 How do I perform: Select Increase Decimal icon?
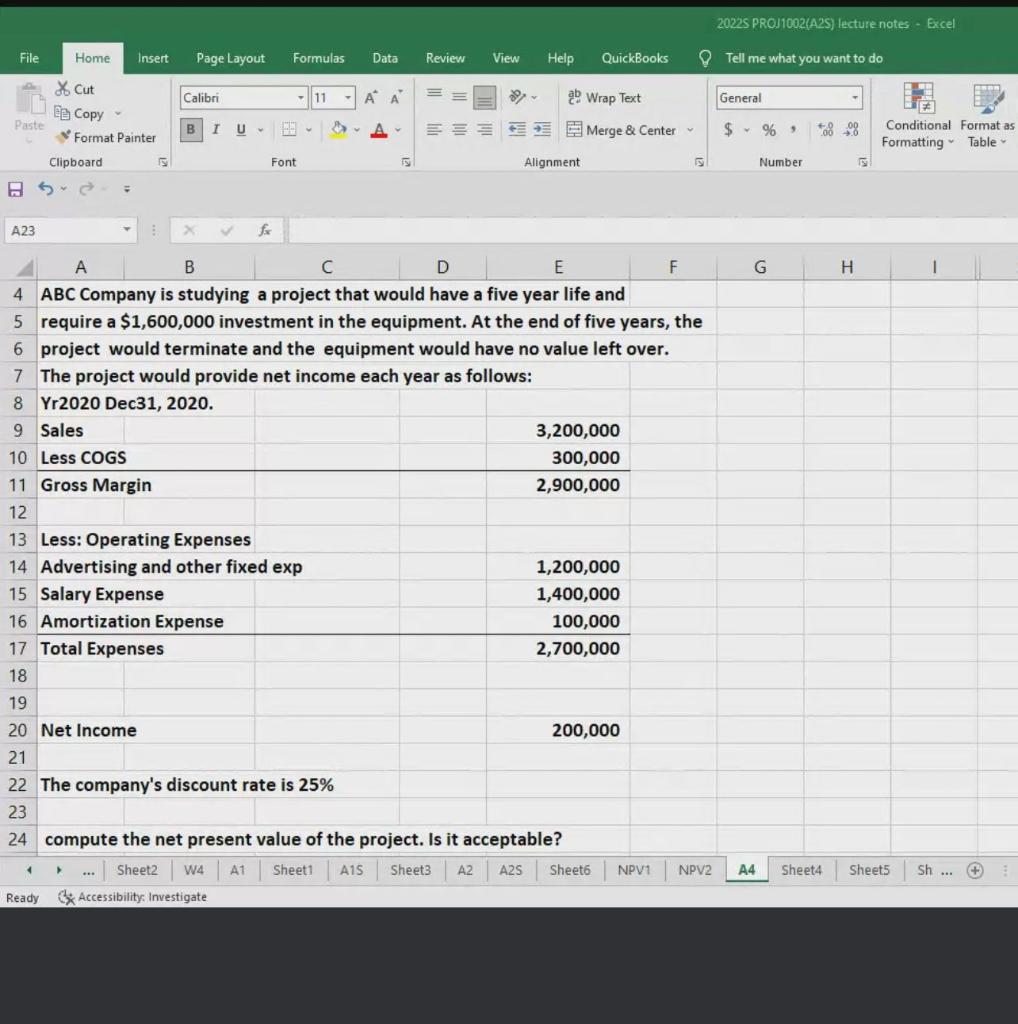point(824,129)
